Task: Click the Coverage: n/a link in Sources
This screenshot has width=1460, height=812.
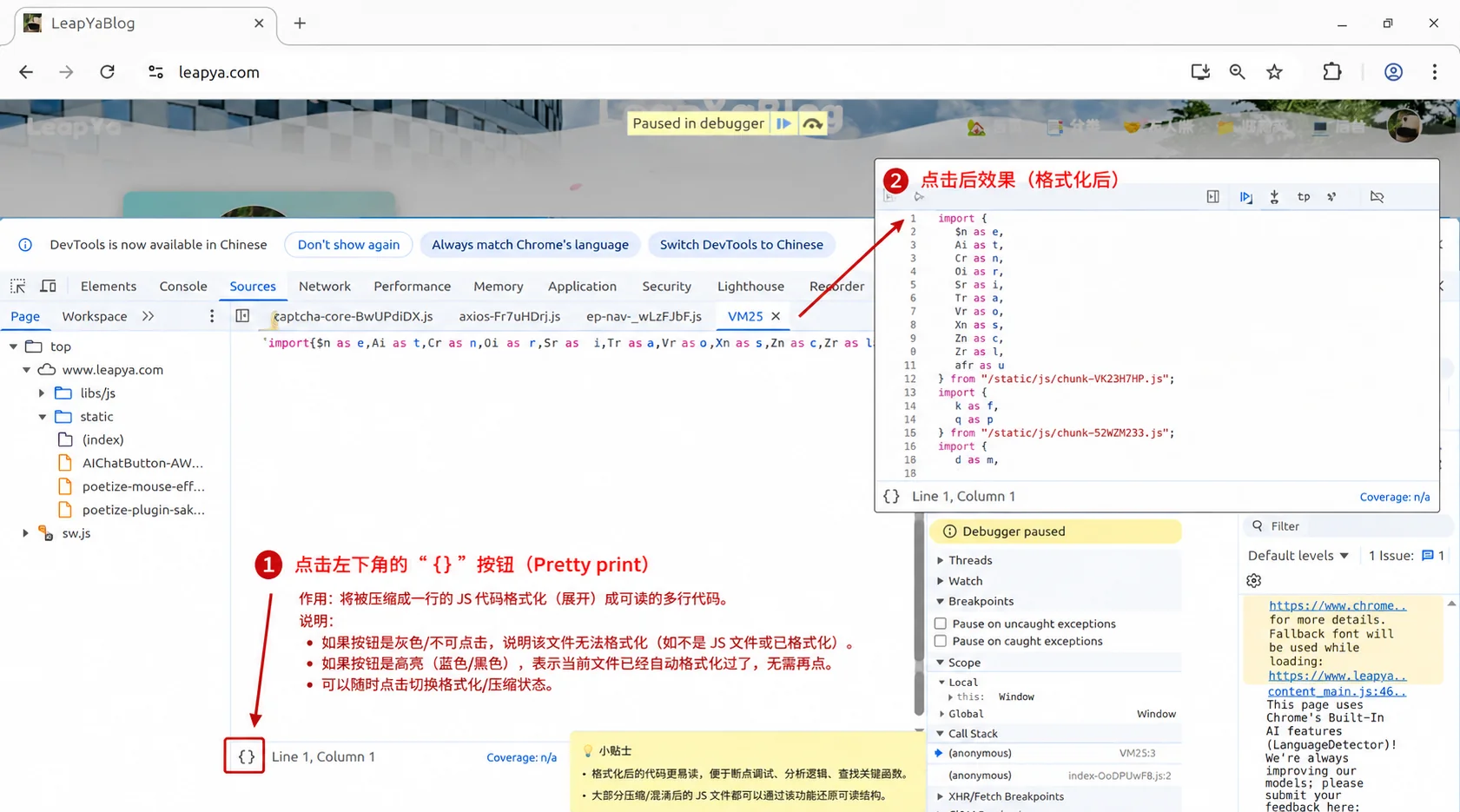Action: tap(521, 757)
